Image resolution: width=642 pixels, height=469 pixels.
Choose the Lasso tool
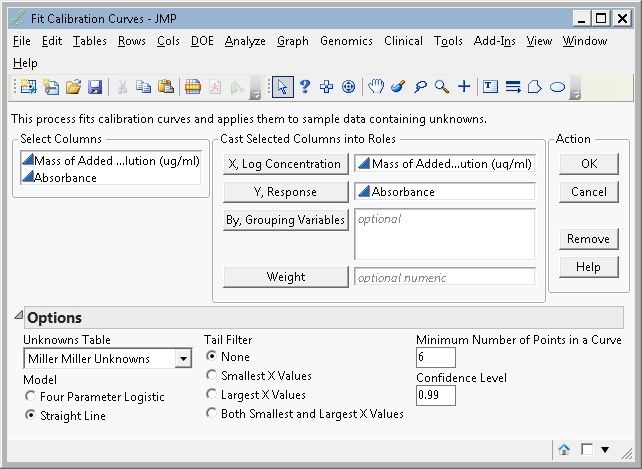coord(420,86)
